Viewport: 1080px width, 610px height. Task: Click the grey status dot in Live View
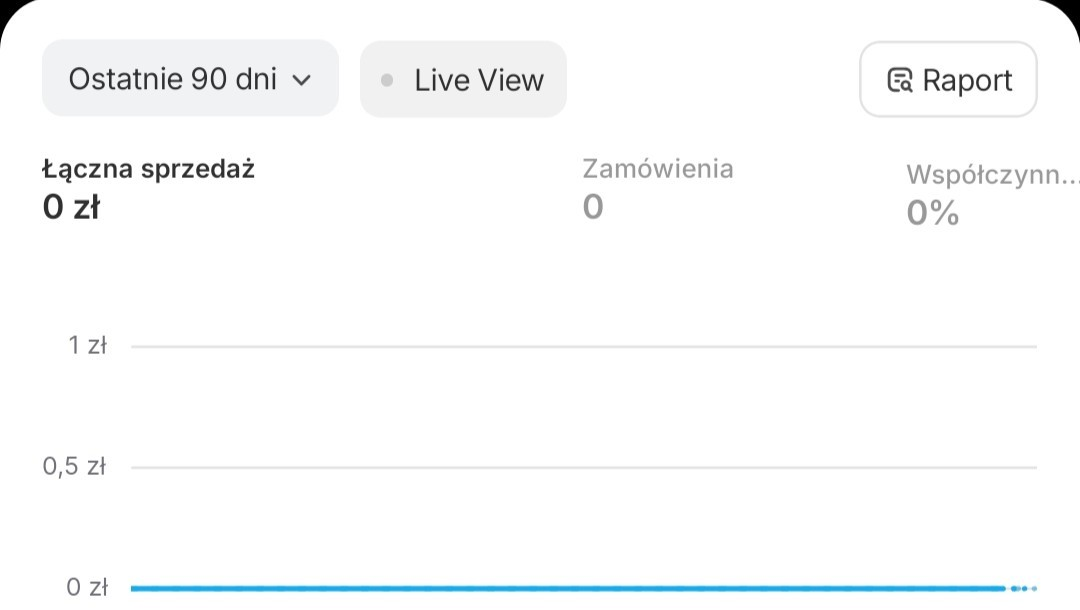[x=387, y=80]
